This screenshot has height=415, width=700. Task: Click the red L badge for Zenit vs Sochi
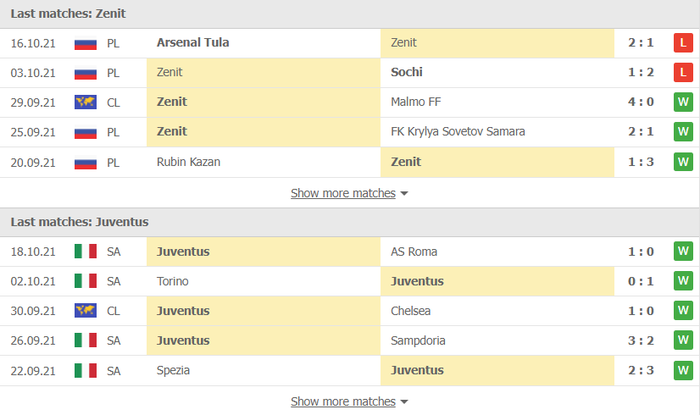683,72
